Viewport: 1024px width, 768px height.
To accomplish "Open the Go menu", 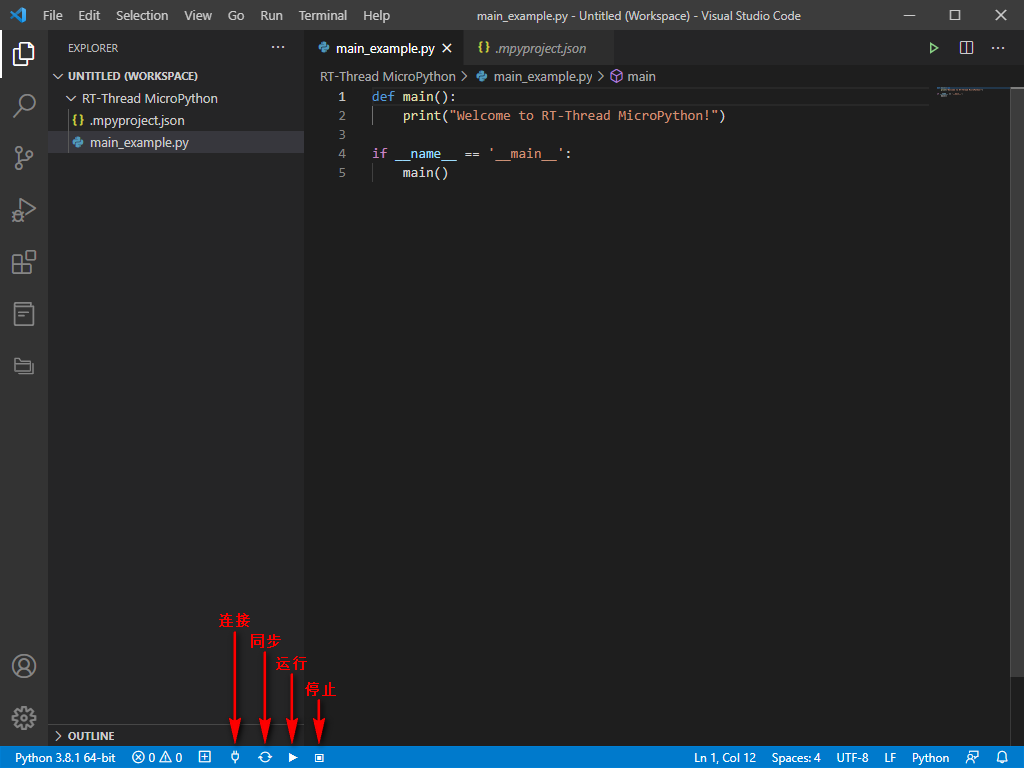I will 236,15.
